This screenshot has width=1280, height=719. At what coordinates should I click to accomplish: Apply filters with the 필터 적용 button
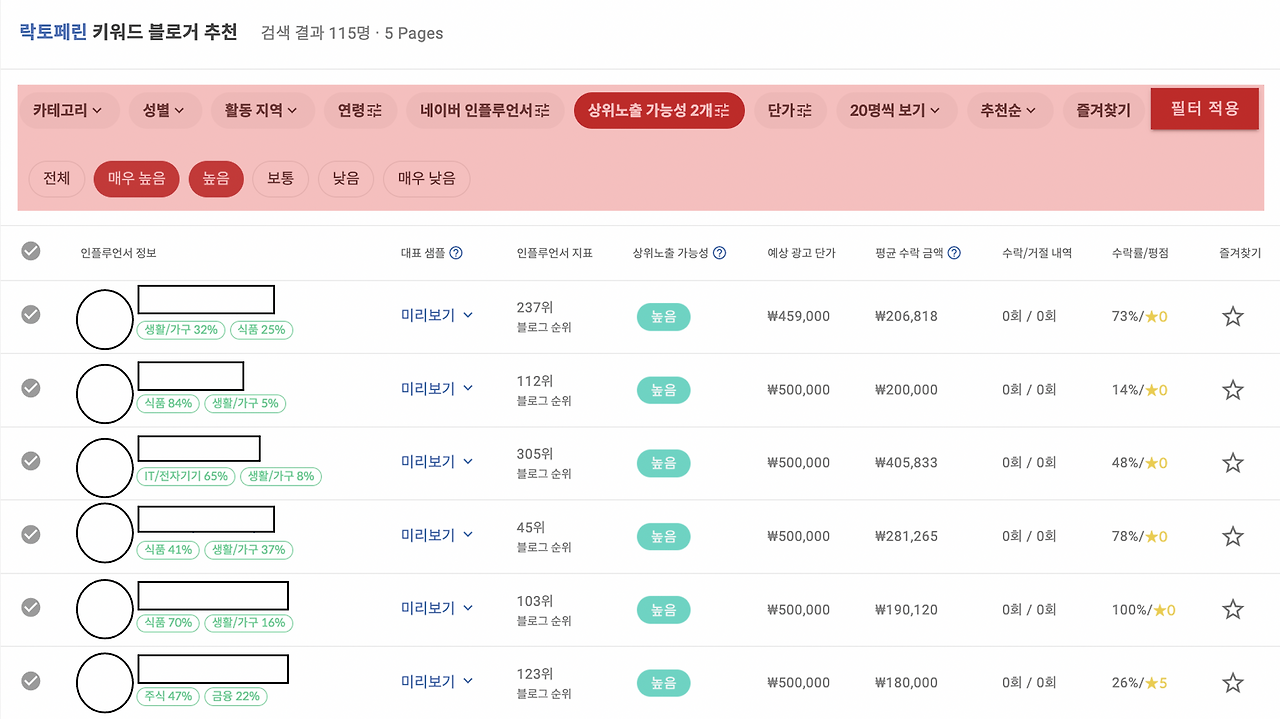point(1204,108)
